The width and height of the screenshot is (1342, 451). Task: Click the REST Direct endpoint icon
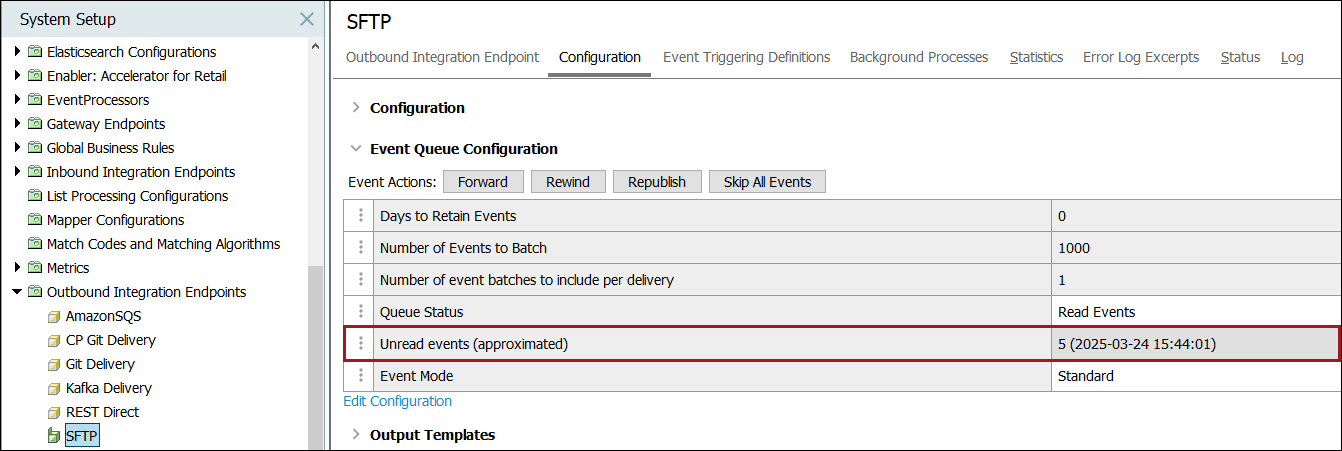click(54, 412)
